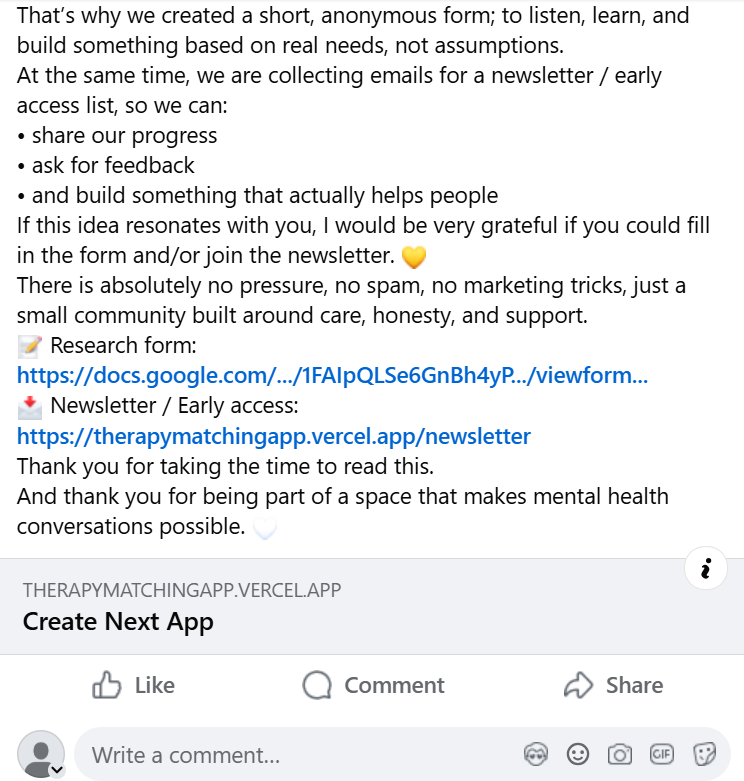This screenshot has height=781, width=744.
Task: Click the Comment speech bubble icon
Action: point(317,685)
